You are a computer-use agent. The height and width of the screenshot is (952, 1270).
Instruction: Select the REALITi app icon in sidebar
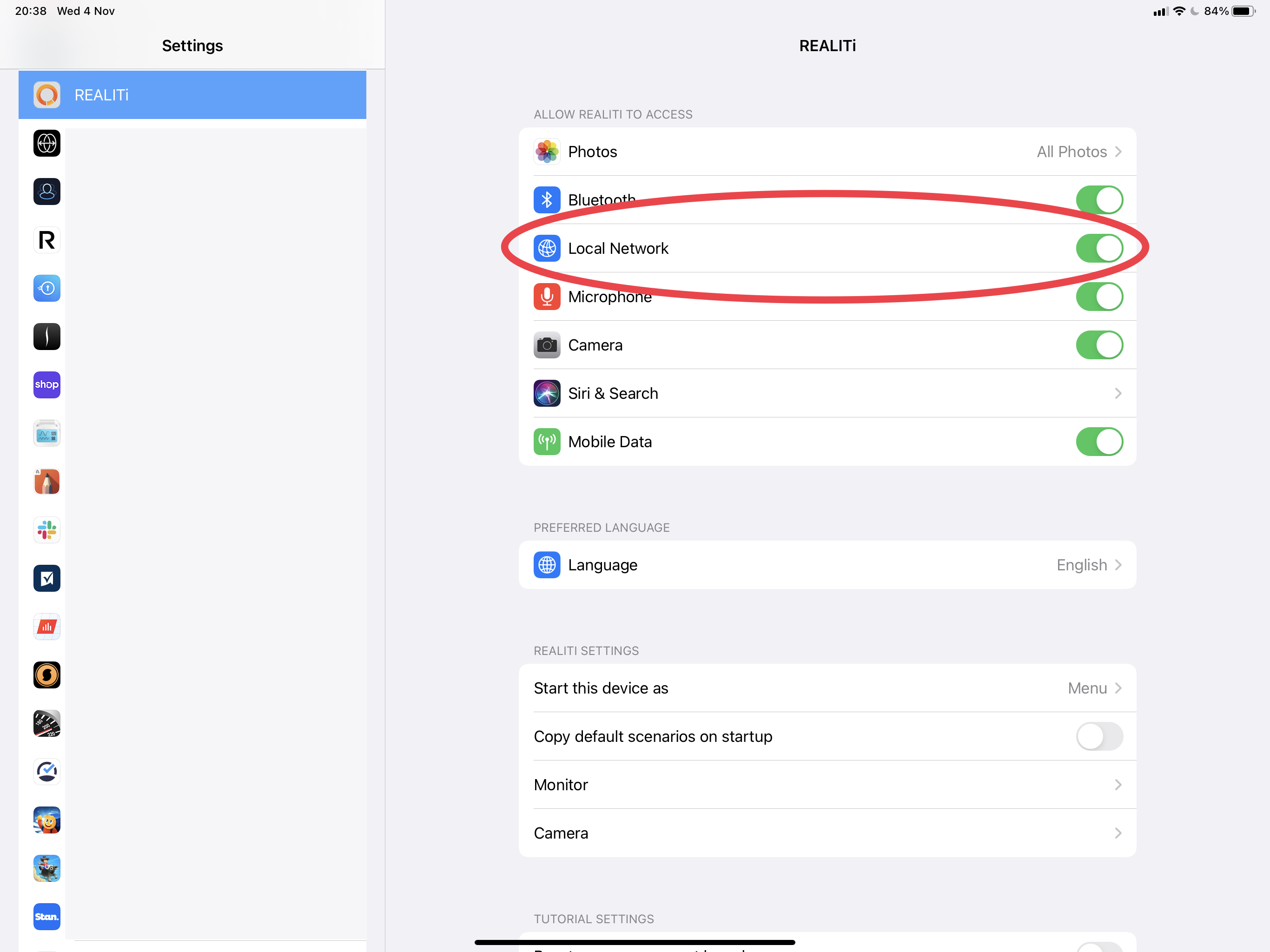point(46,95)
